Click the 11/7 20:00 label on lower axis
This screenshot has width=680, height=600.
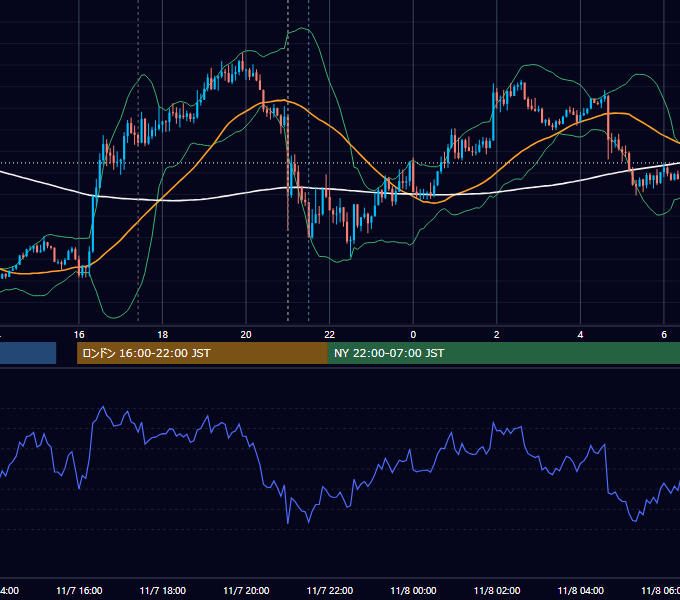pyautogui.click(x=246, y=591)
